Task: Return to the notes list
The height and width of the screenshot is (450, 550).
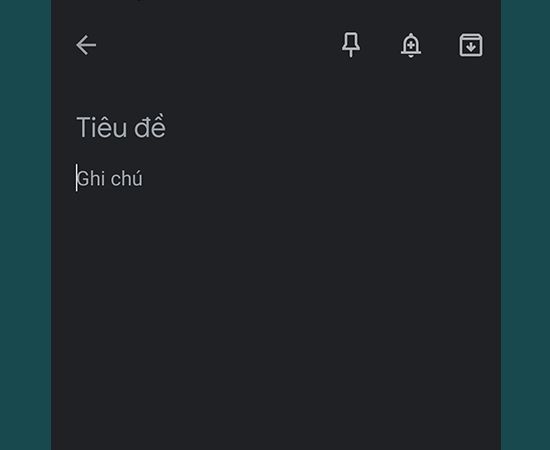Action: (x=86, y=45)
